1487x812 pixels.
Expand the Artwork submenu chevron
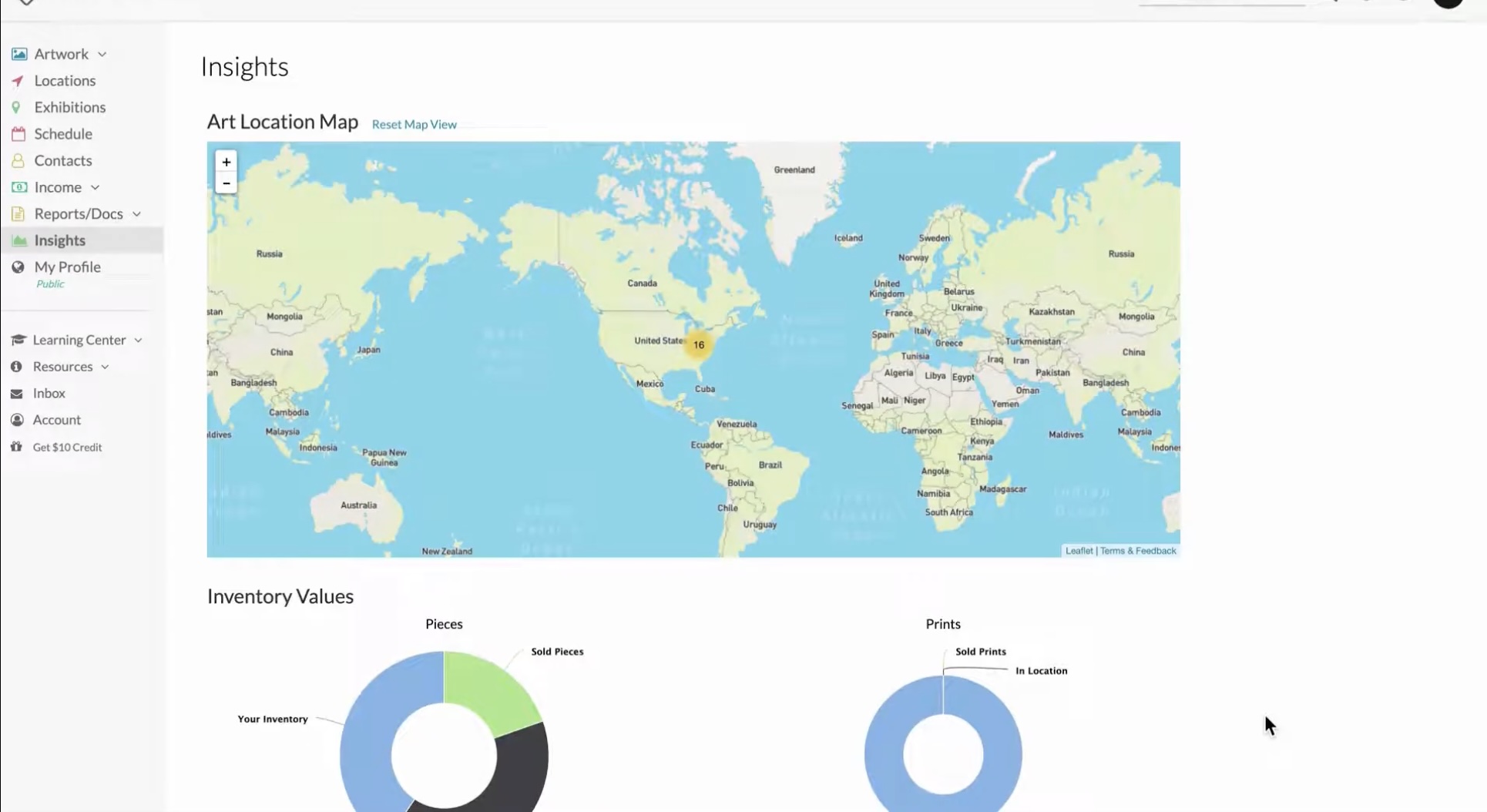pos(102,55)
